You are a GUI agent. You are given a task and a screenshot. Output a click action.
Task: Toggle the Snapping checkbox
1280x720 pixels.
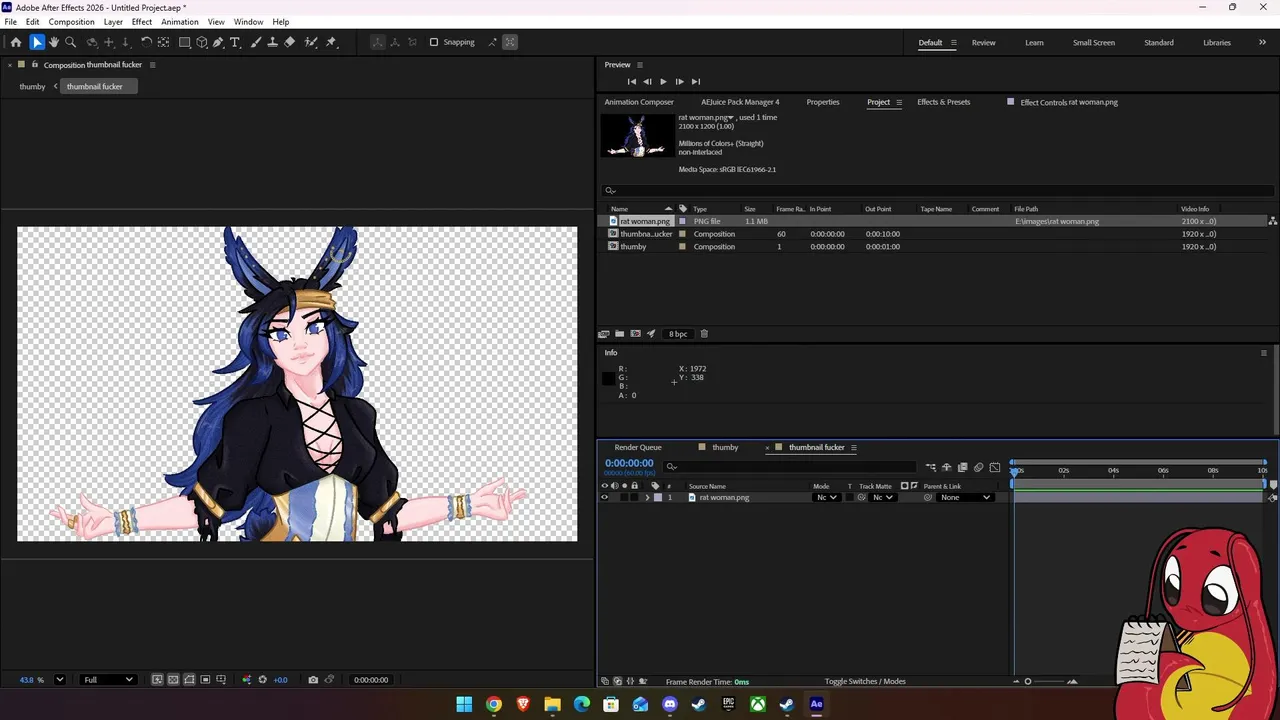point(434,42)
